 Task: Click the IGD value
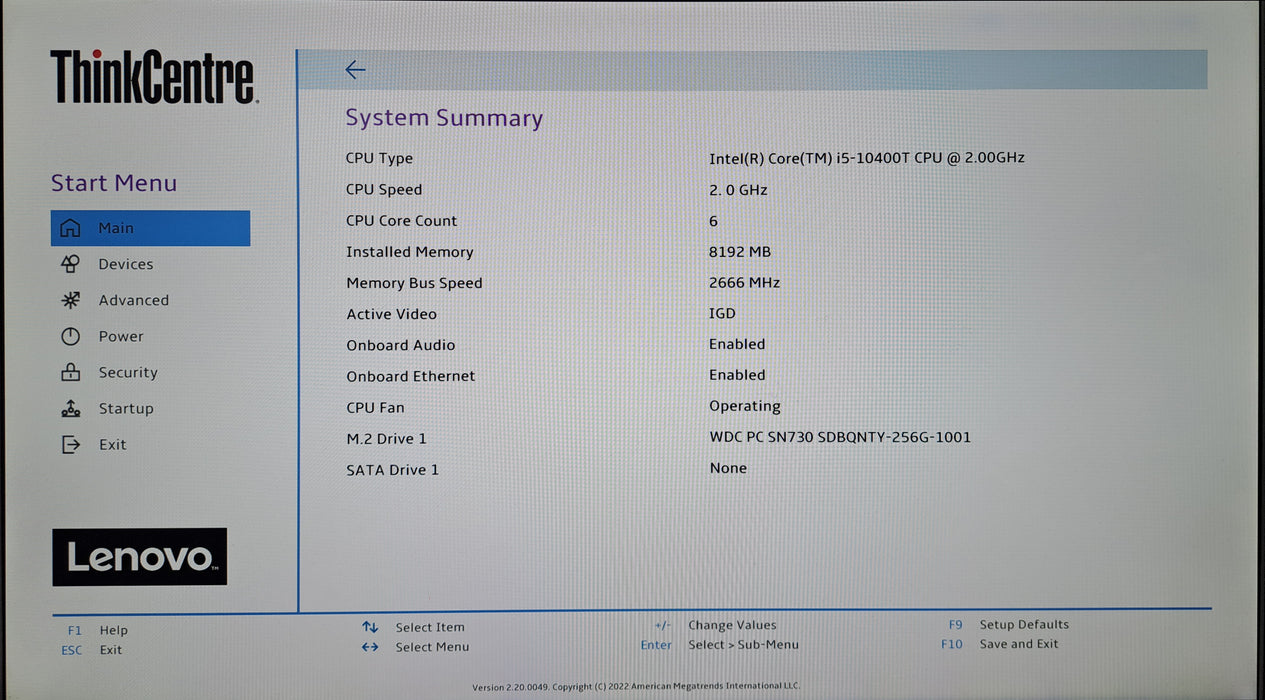[722, 313]
